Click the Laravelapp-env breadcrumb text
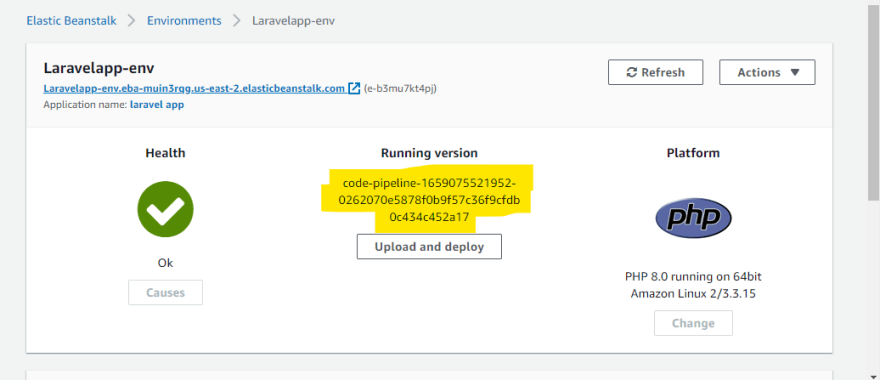The height and width of the screenshot is (380, 880). pyautogui.click(x=294, y=21)
